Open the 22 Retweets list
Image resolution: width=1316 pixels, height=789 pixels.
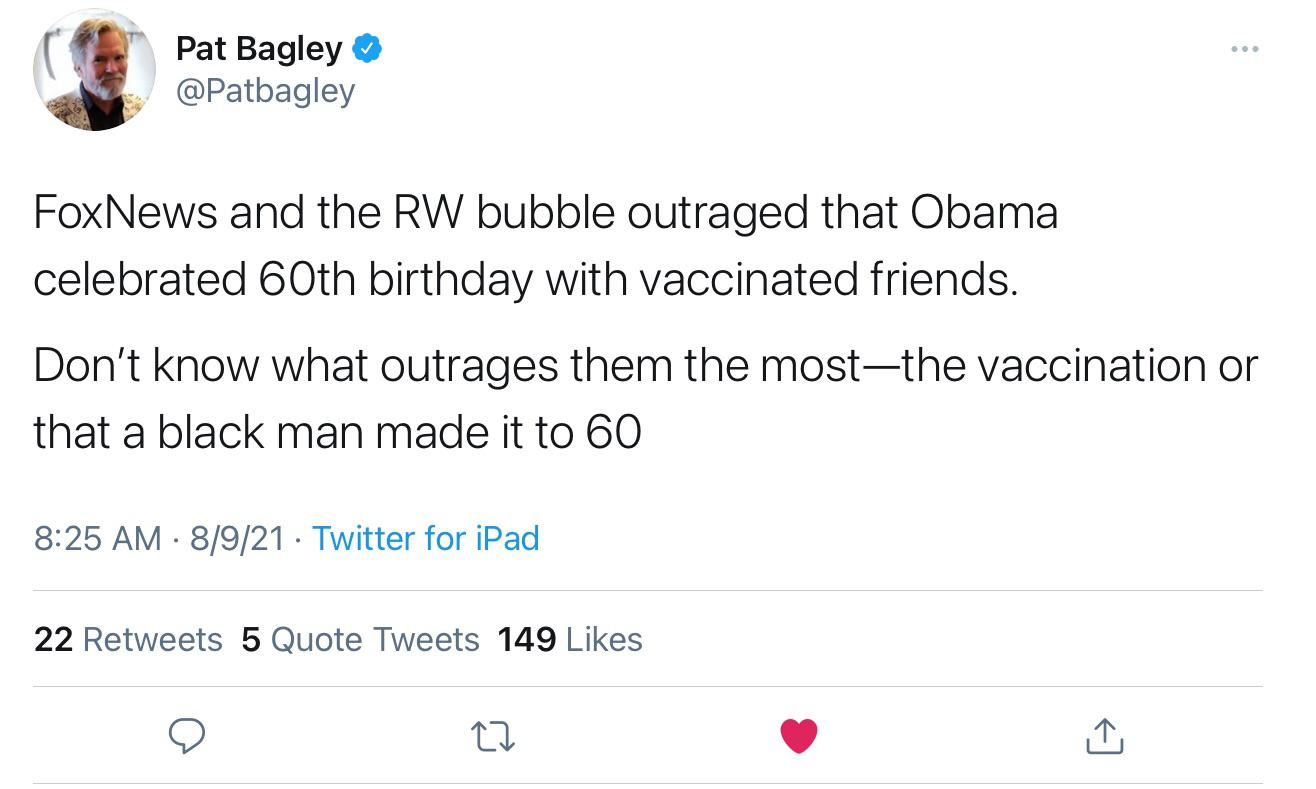(x=126, y=639)
